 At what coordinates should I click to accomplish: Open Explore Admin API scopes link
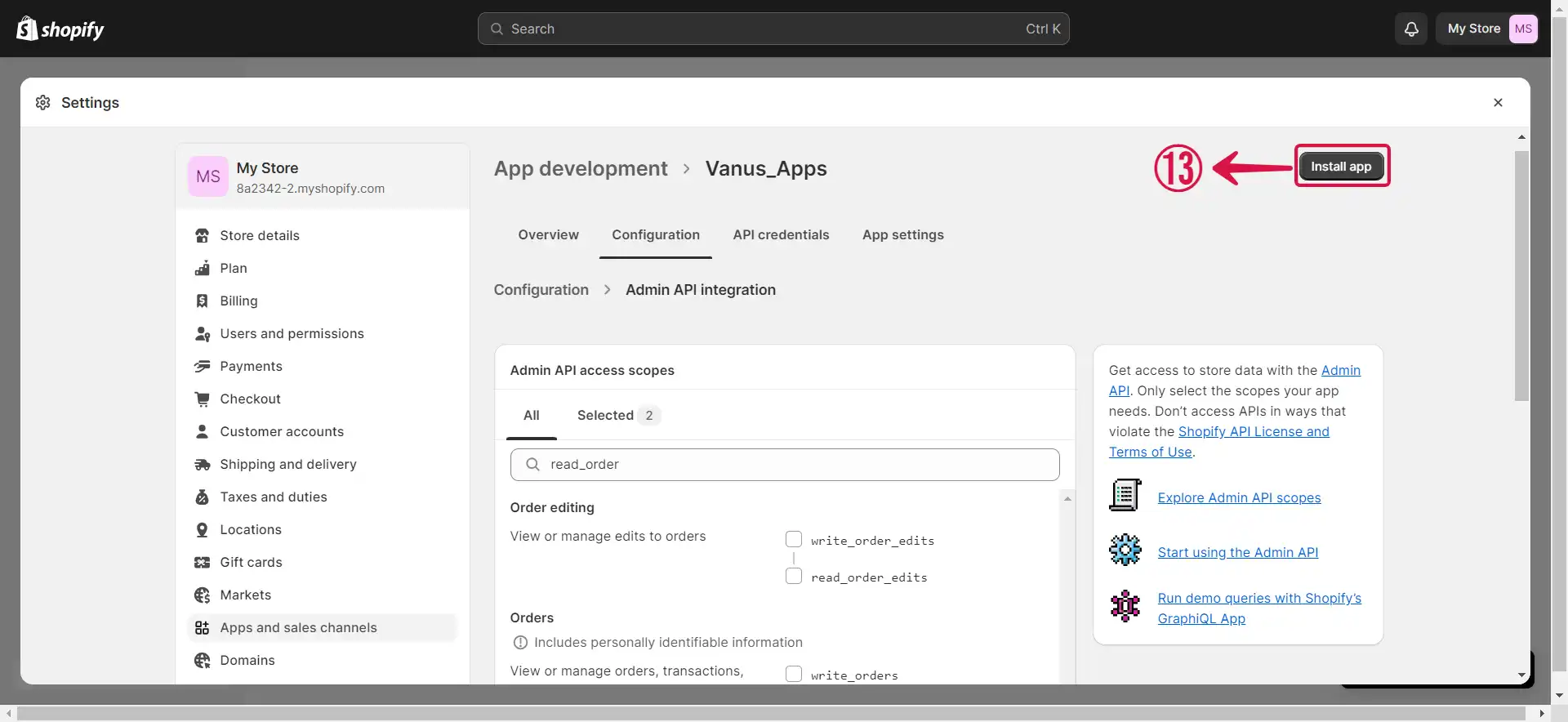point(1239,497)
